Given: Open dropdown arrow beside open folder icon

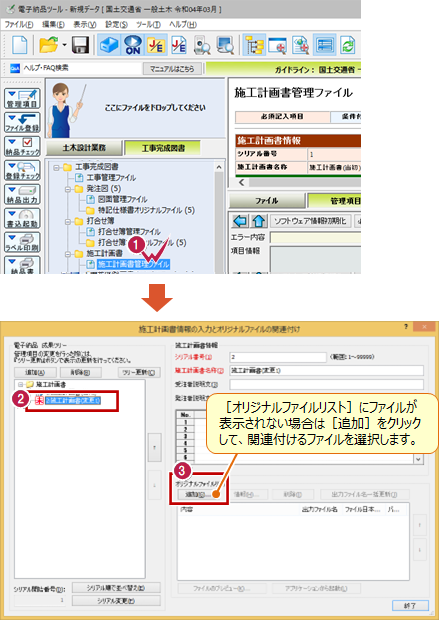Looking at the screenshot, I should tap(64, 45).
